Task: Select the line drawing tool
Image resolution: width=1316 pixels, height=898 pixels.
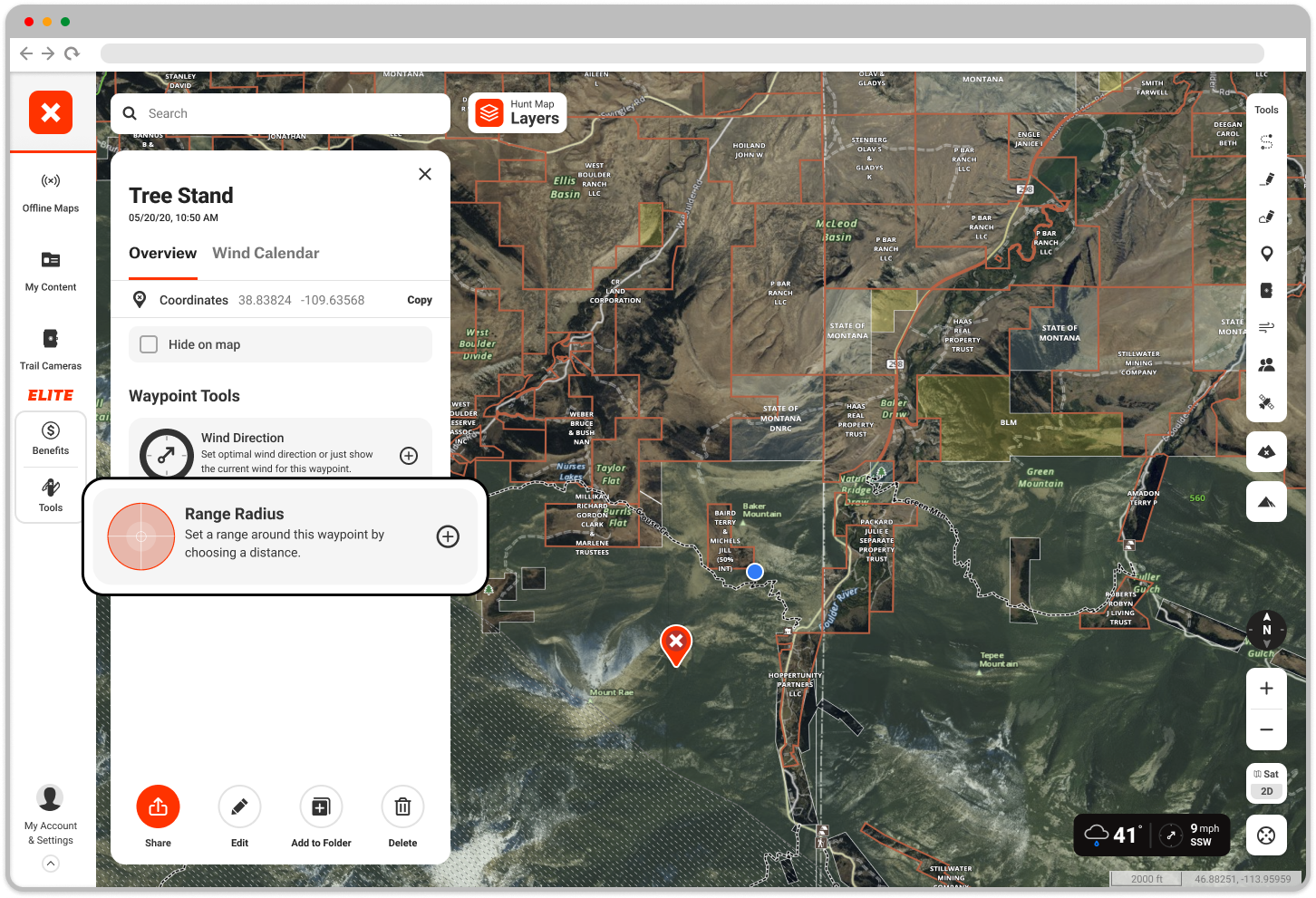Action: 1267,179
